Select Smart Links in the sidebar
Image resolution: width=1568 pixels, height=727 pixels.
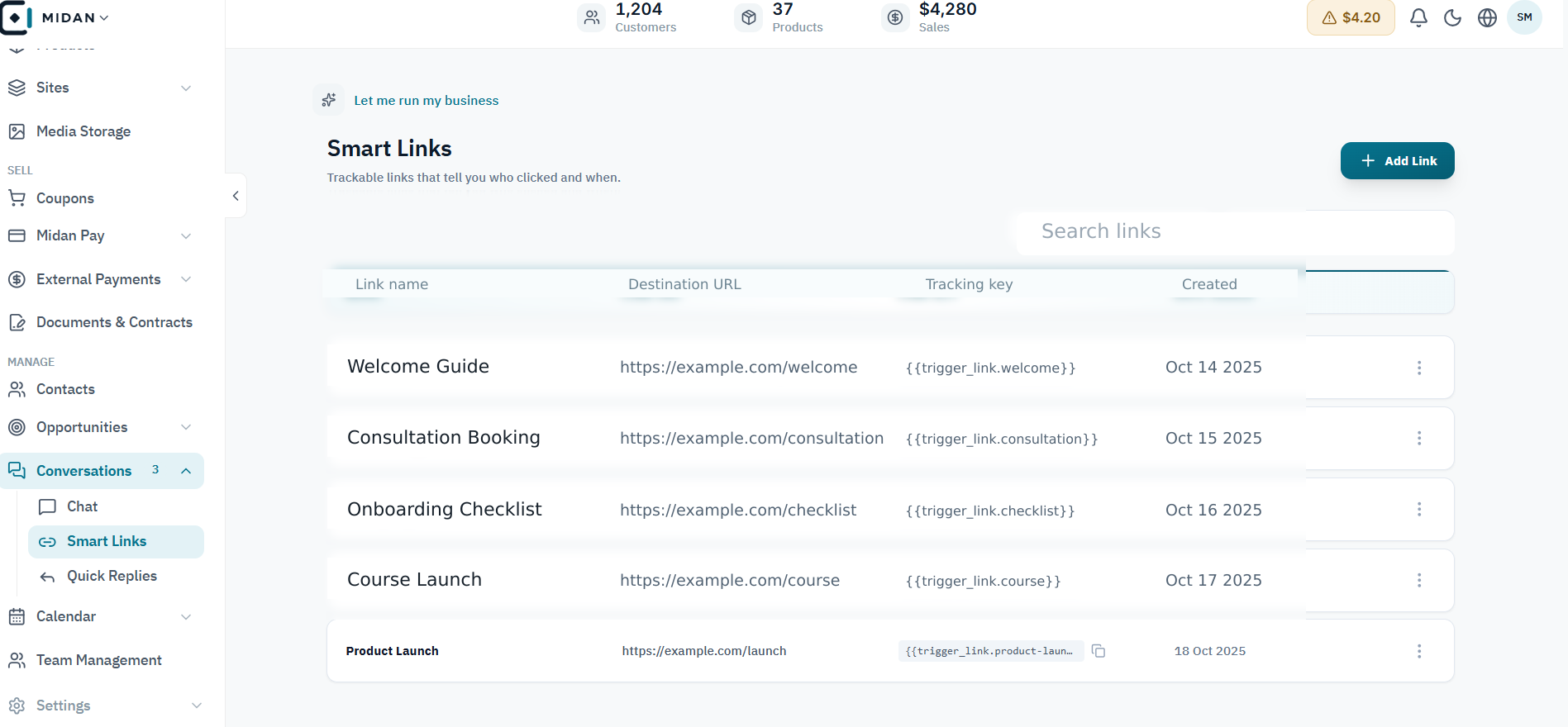click(116, 542)
